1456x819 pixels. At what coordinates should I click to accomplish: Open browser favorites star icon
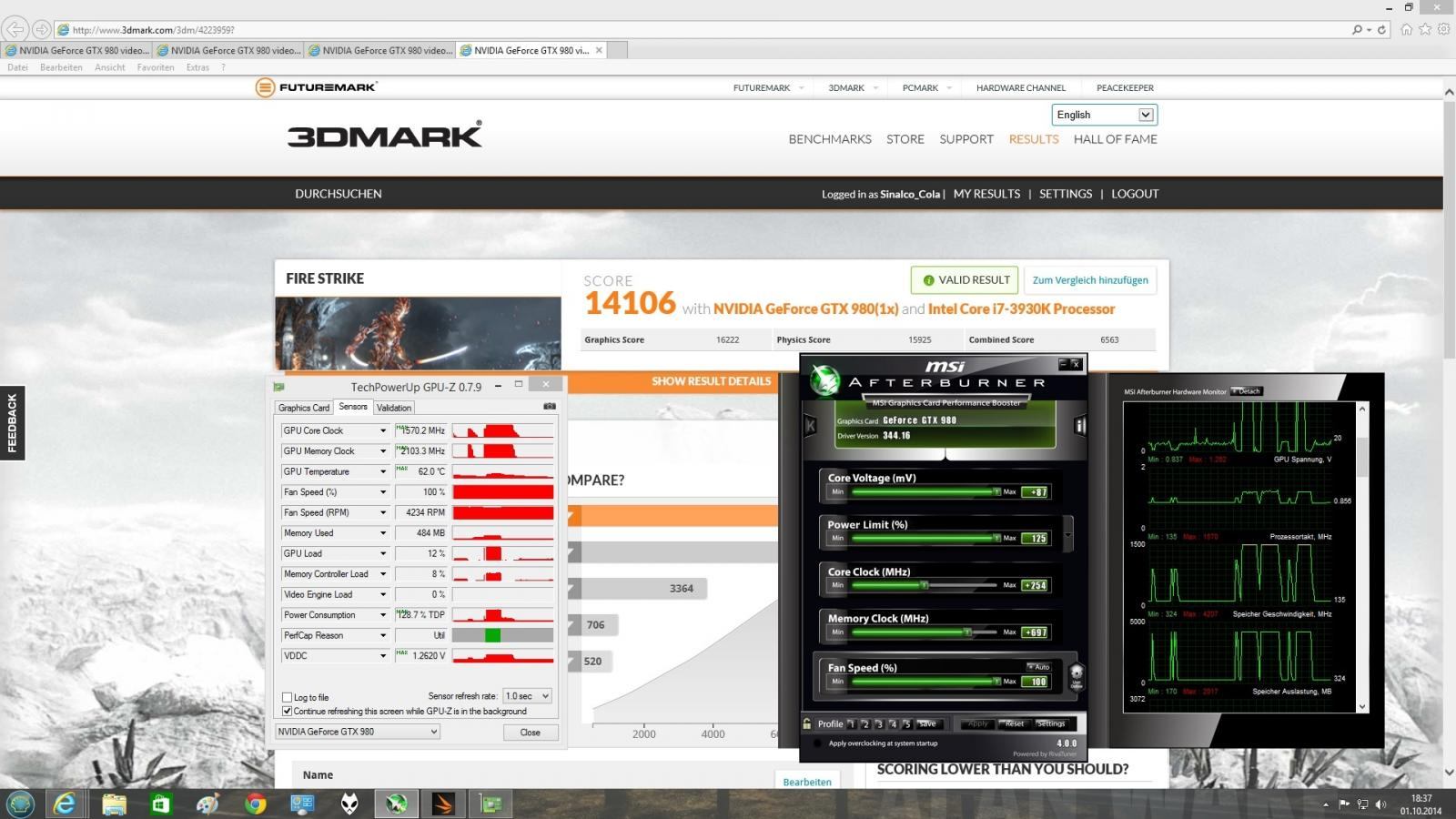click(1425, 29)
